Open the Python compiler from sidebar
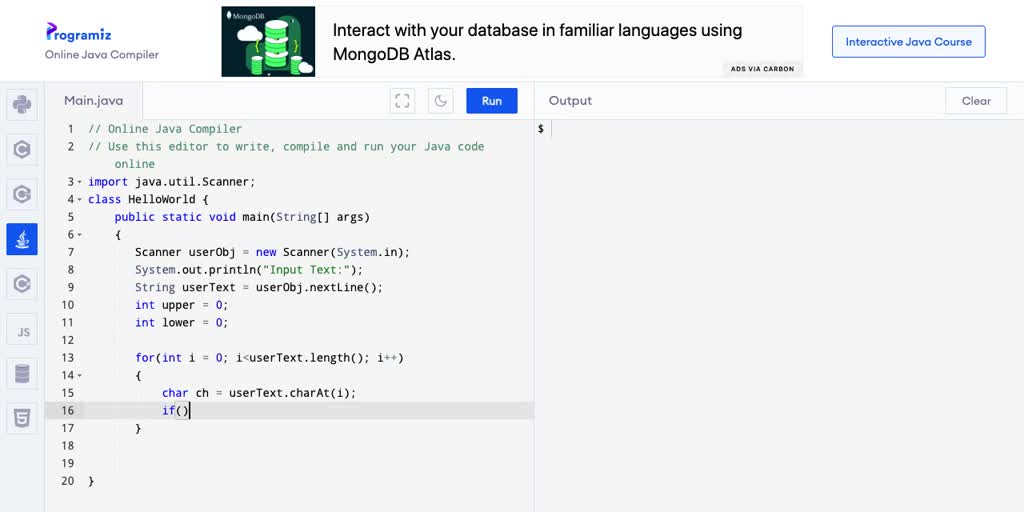Screen dimensions: 1024x512 22,104
